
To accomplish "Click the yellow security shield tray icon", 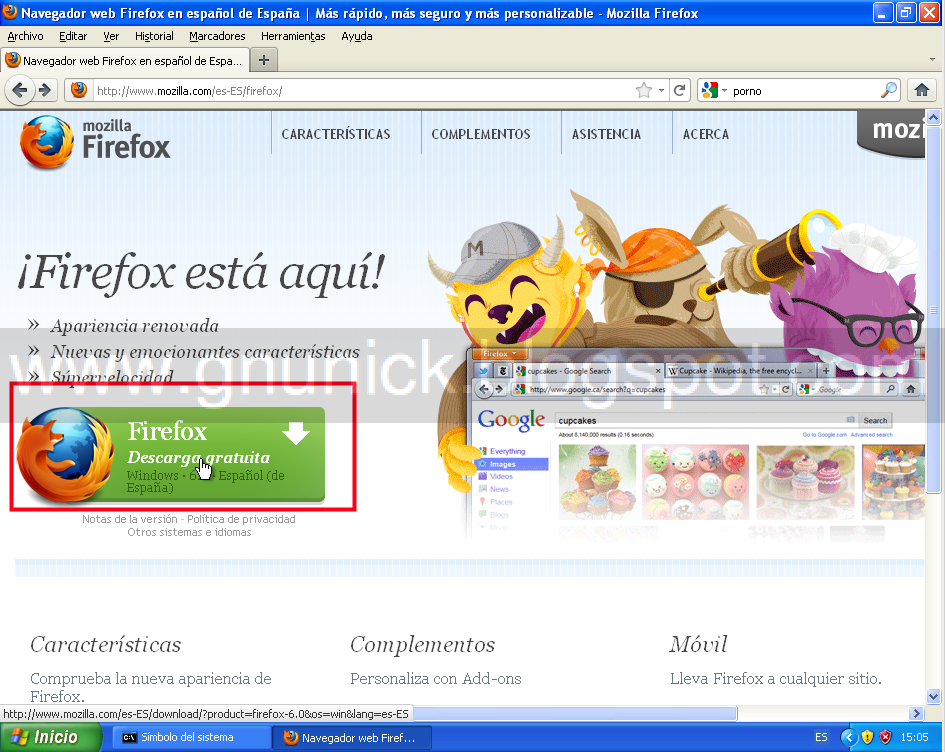I will click(x=867, y=737).
